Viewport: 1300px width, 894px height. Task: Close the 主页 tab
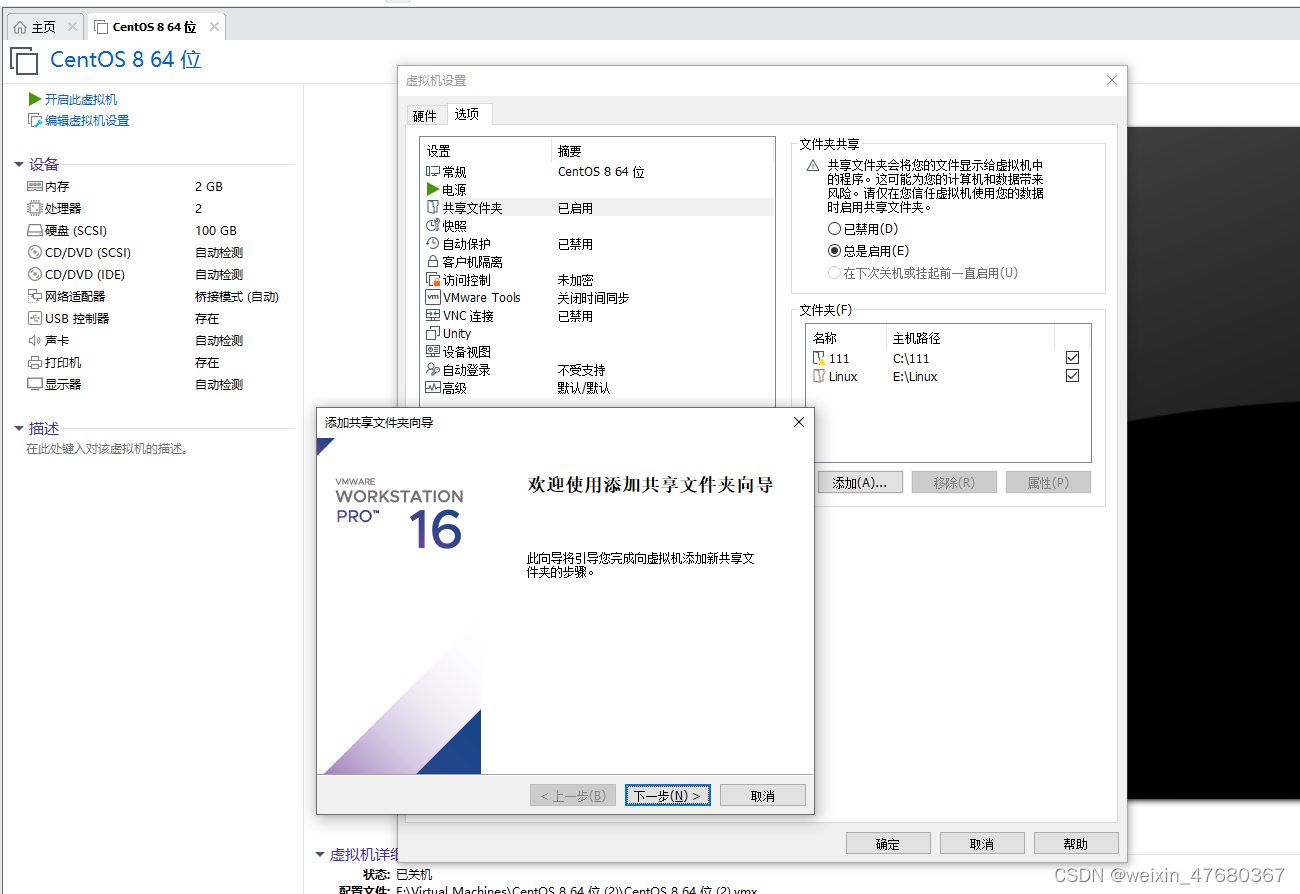coord(71,27)
